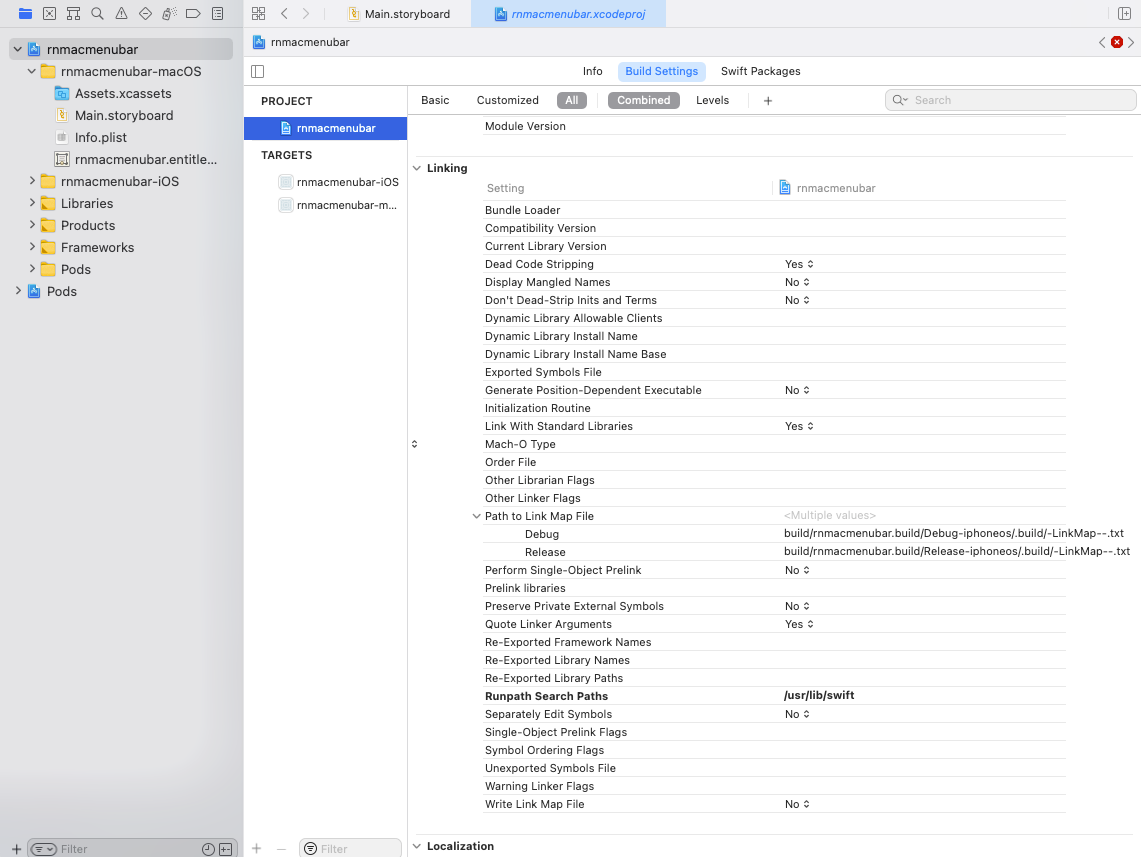Collapse the rnmacmenubar-macOS folder
Image resolution: width=1141 pixels, height=857 pixels.
pos(31,71)
